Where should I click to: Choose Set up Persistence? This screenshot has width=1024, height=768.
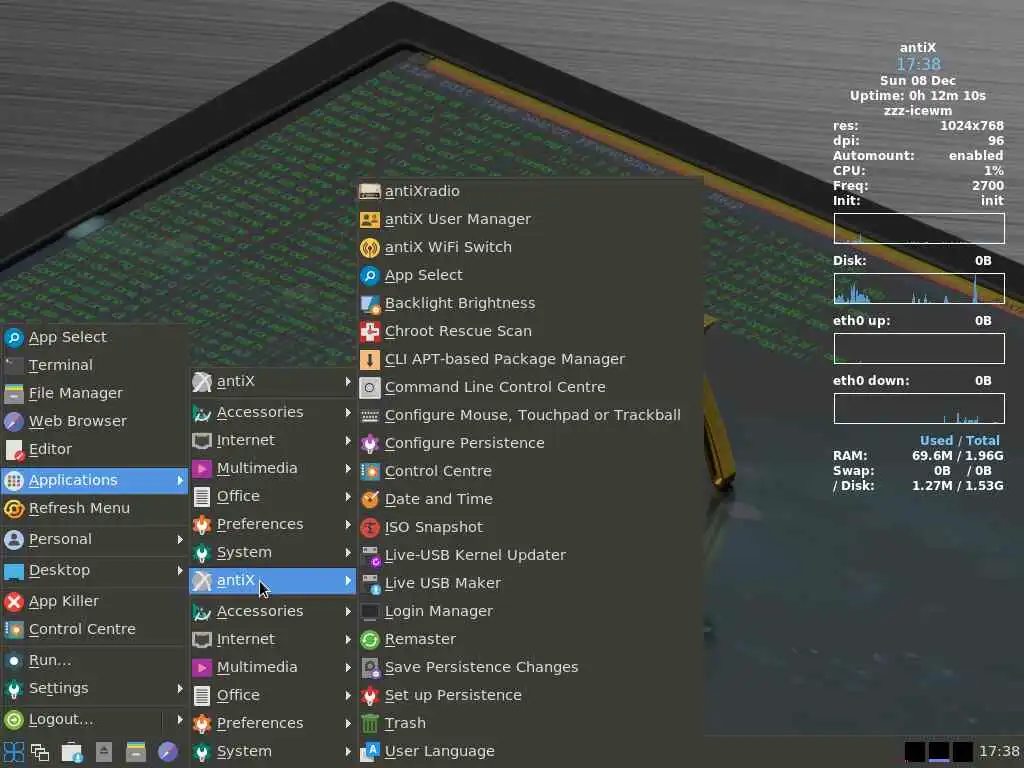(530, 696)
